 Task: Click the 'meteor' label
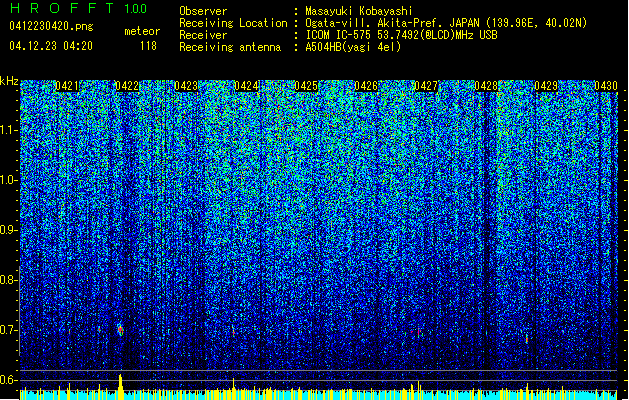point(142,31)
